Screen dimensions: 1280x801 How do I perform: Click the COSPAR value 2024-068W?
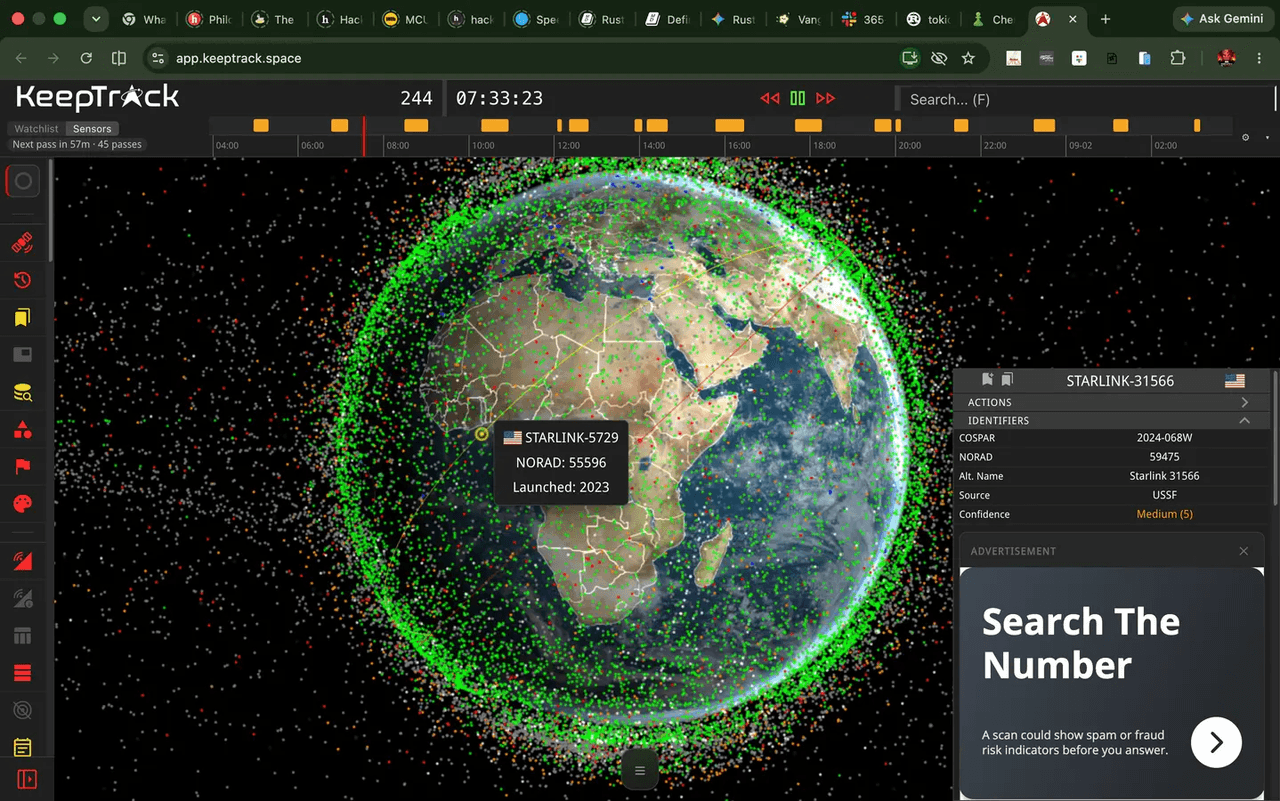[x=1164, y=438]
